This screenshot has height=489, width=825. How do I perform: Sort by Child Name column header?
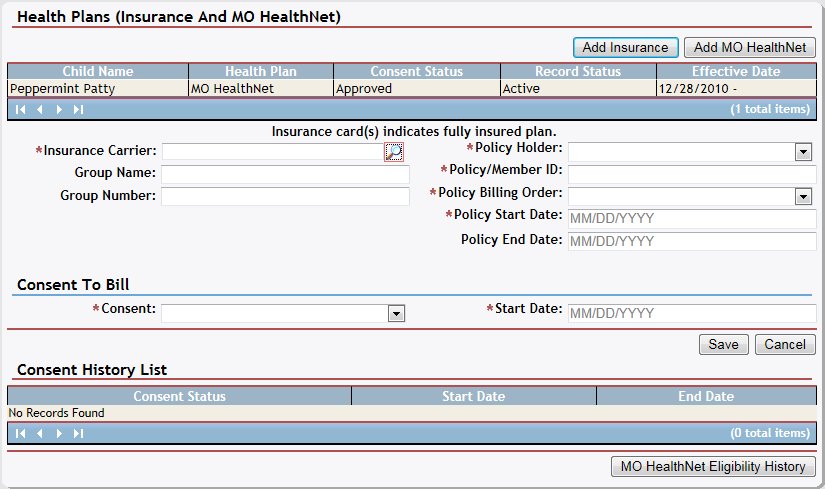[x=97, y=72]
